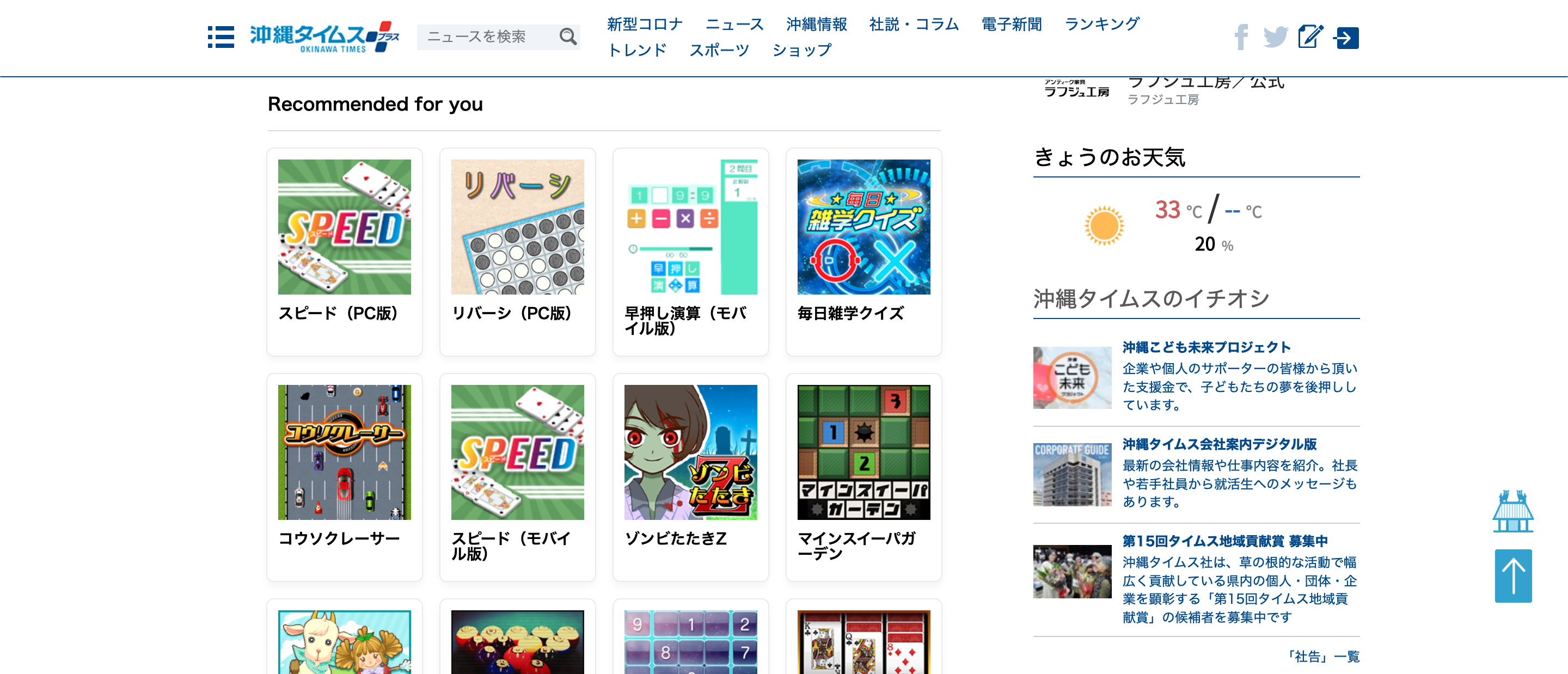Click the Okinawa Times Plus logo
Image resolution: width=1568 pixels, height=674 pixels.
coord(324,37)
